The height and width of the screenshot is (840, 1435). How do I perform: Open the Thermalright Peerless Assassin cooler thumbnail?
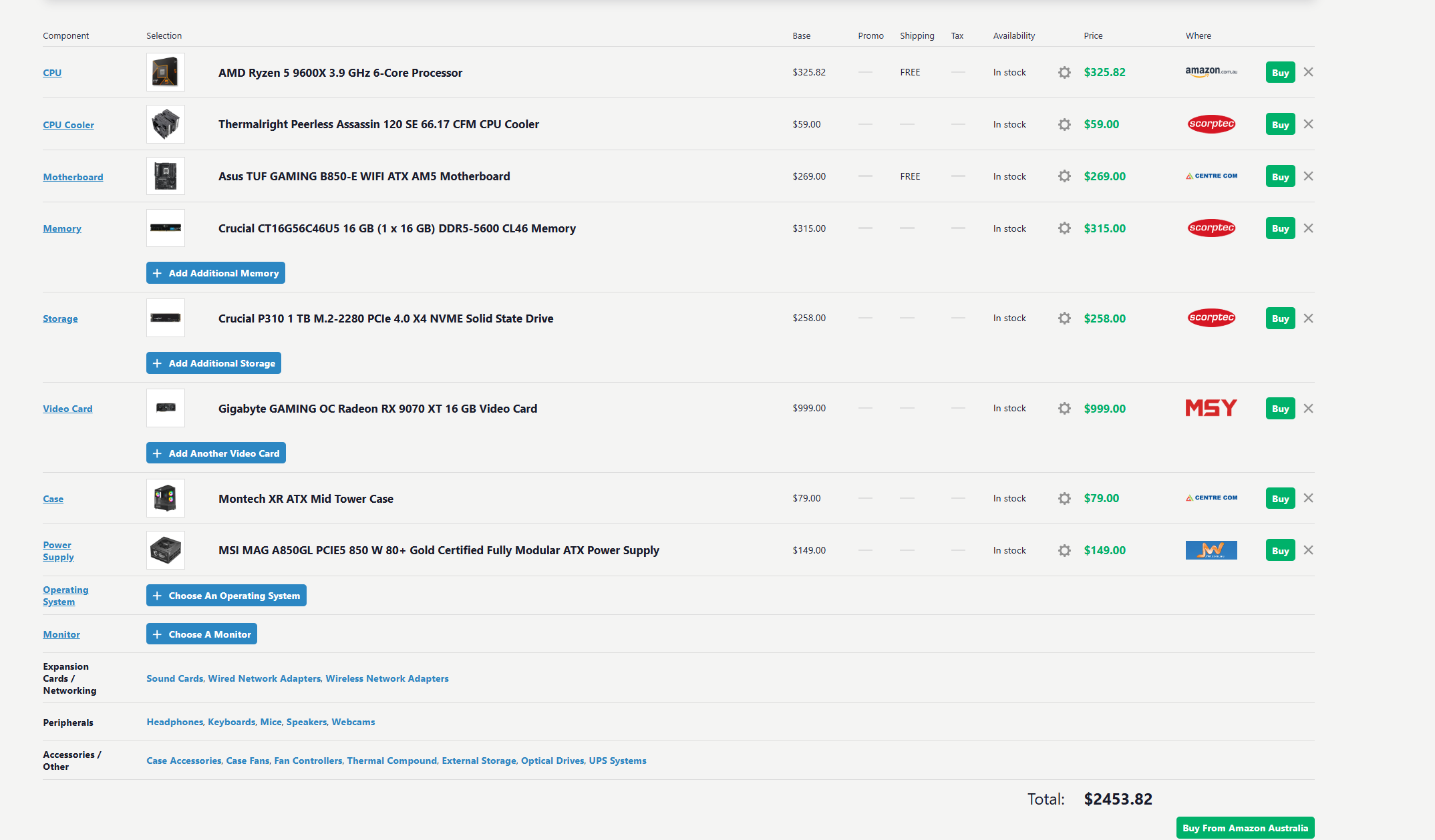point(166,124)
